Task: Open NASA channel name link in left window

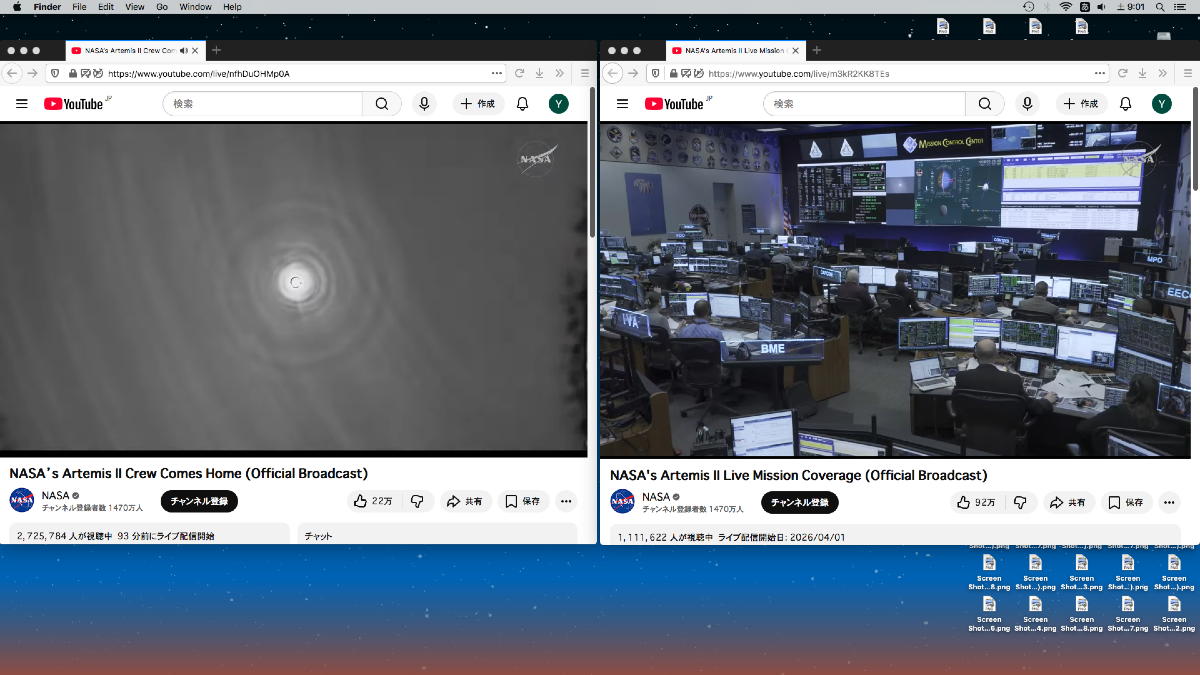Action: point(55,495)
